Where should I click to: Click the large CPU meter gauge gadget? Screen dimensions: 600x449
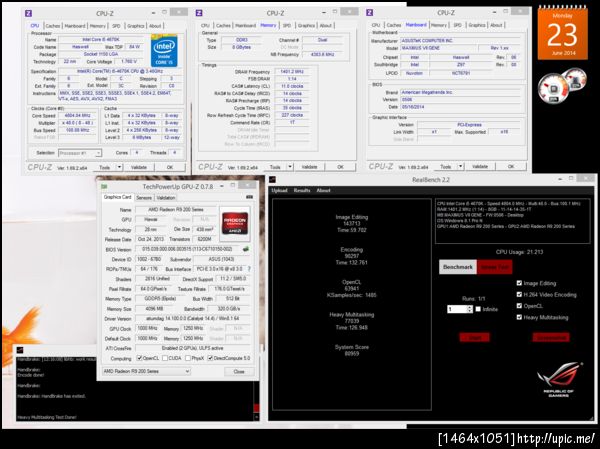553,89
